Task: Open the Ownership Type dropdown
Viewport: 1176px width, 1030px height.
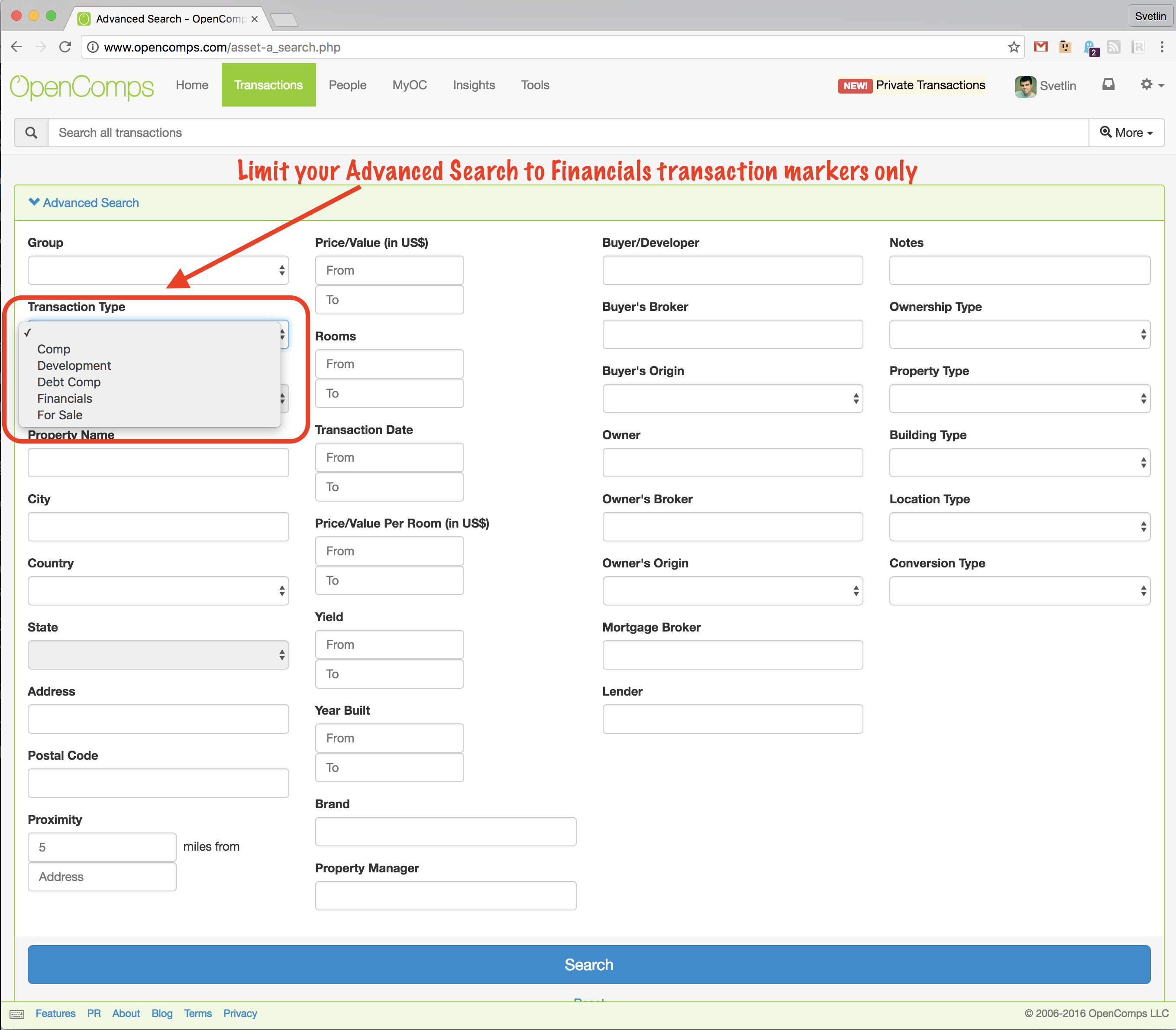Action: [1020, 334]
